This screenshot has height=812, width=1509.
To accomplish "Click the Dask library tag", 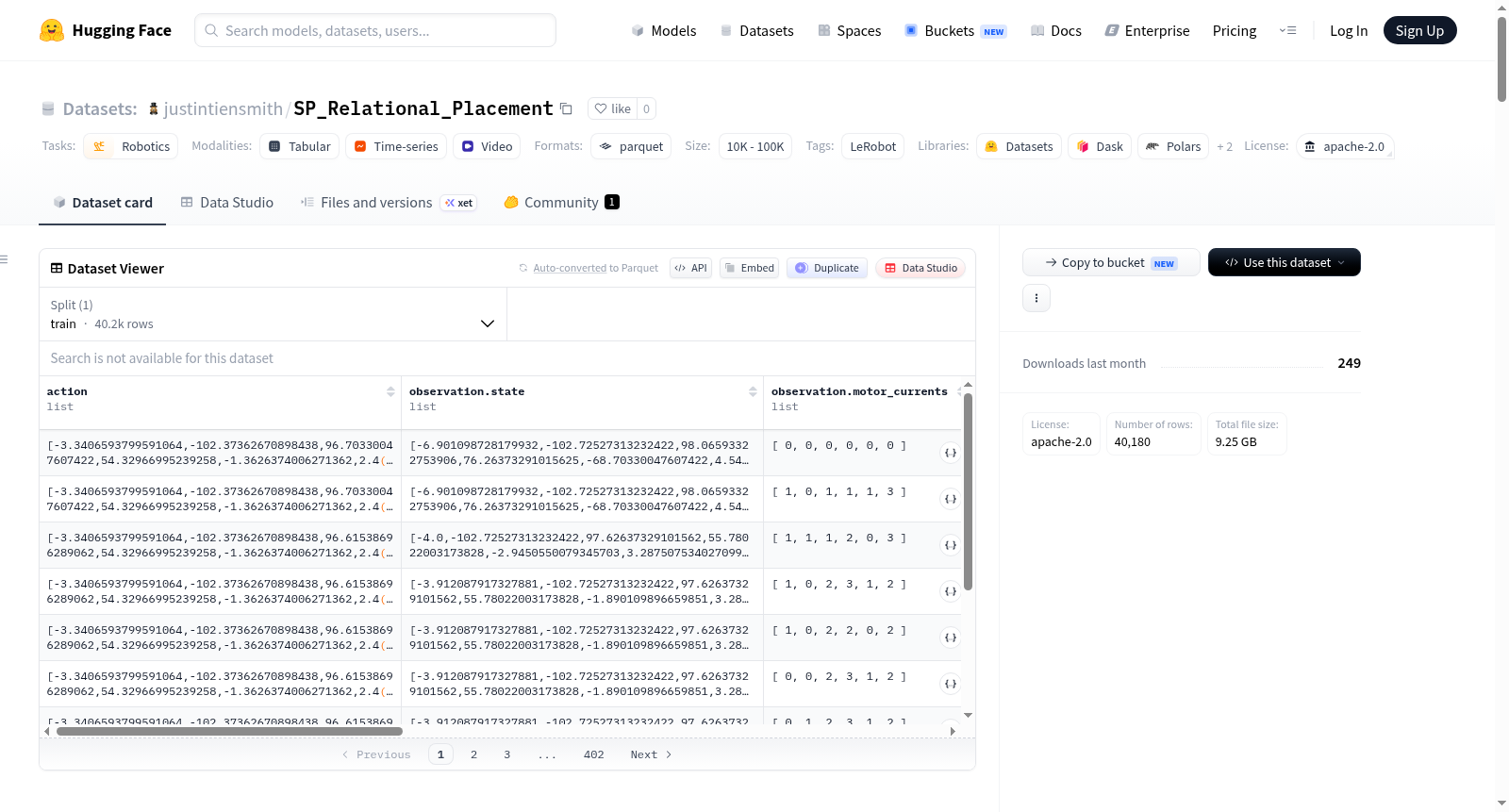I will [1100, 146].
